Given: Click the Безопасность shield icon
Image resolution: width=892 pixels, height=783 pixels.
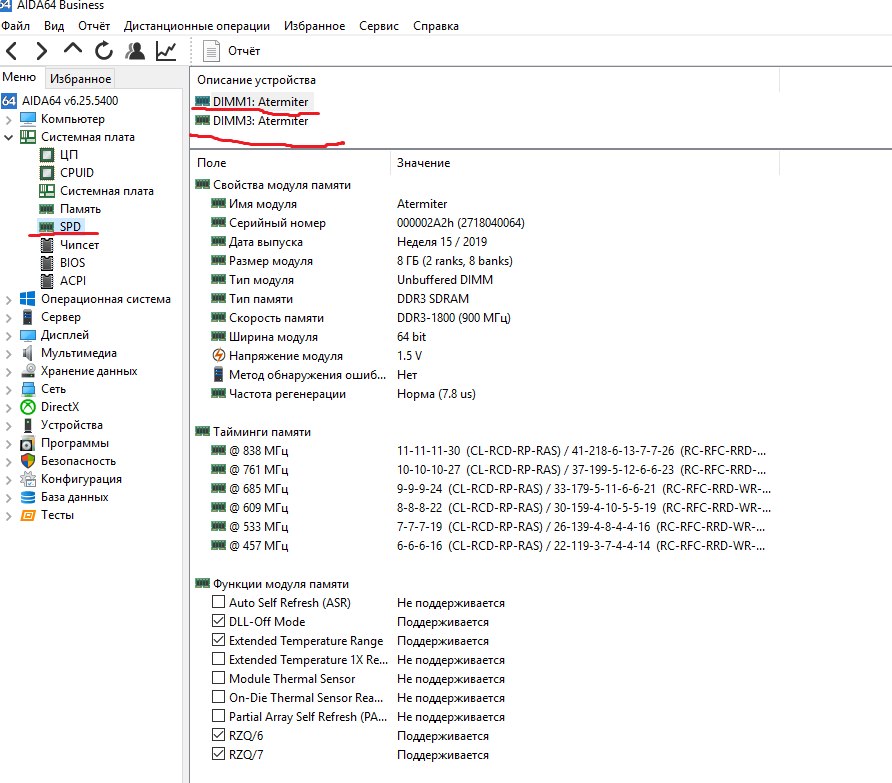Looking at the screenshot, I should 28,461.
